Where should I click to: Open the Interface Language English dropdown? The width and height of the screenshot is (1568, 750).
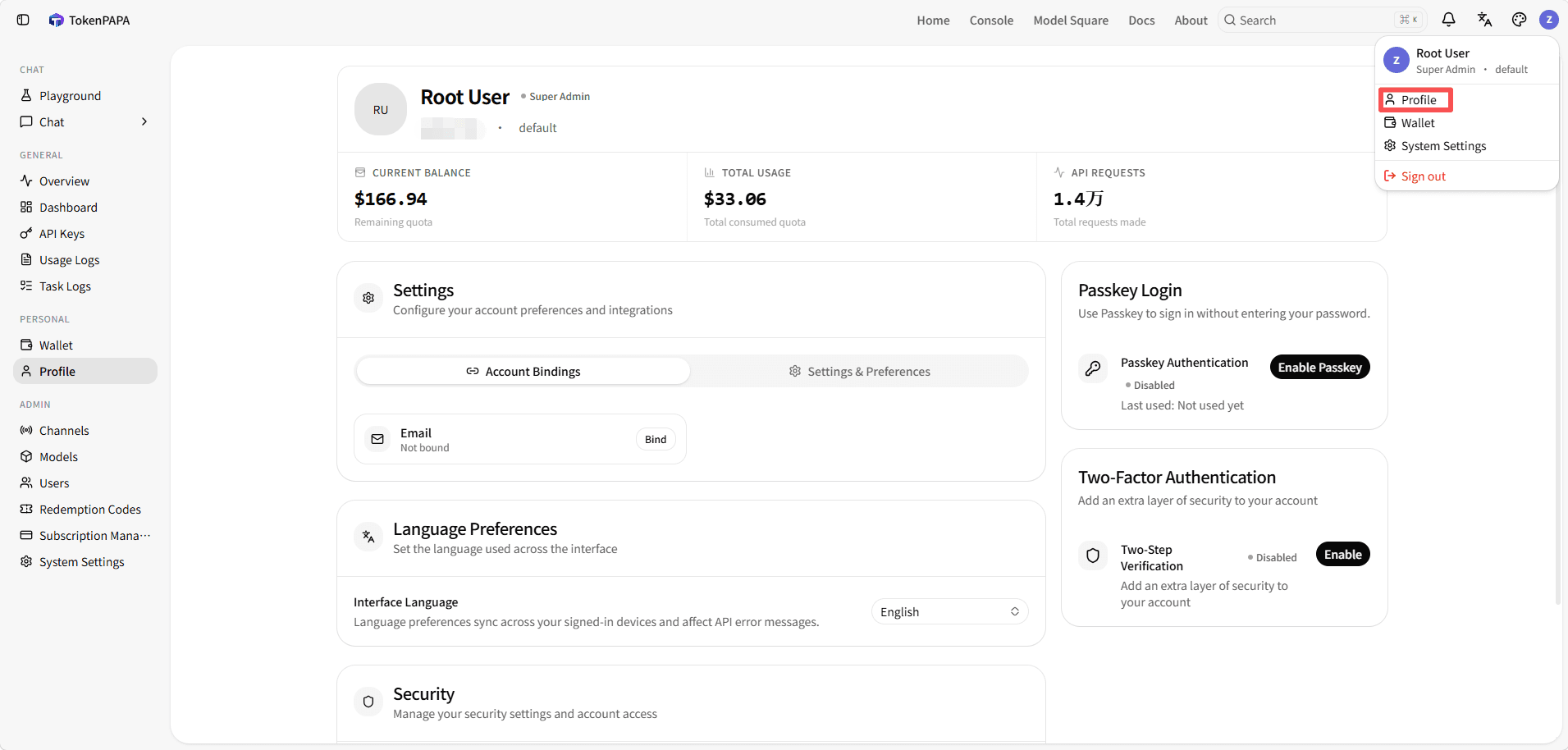click(949, 612)
